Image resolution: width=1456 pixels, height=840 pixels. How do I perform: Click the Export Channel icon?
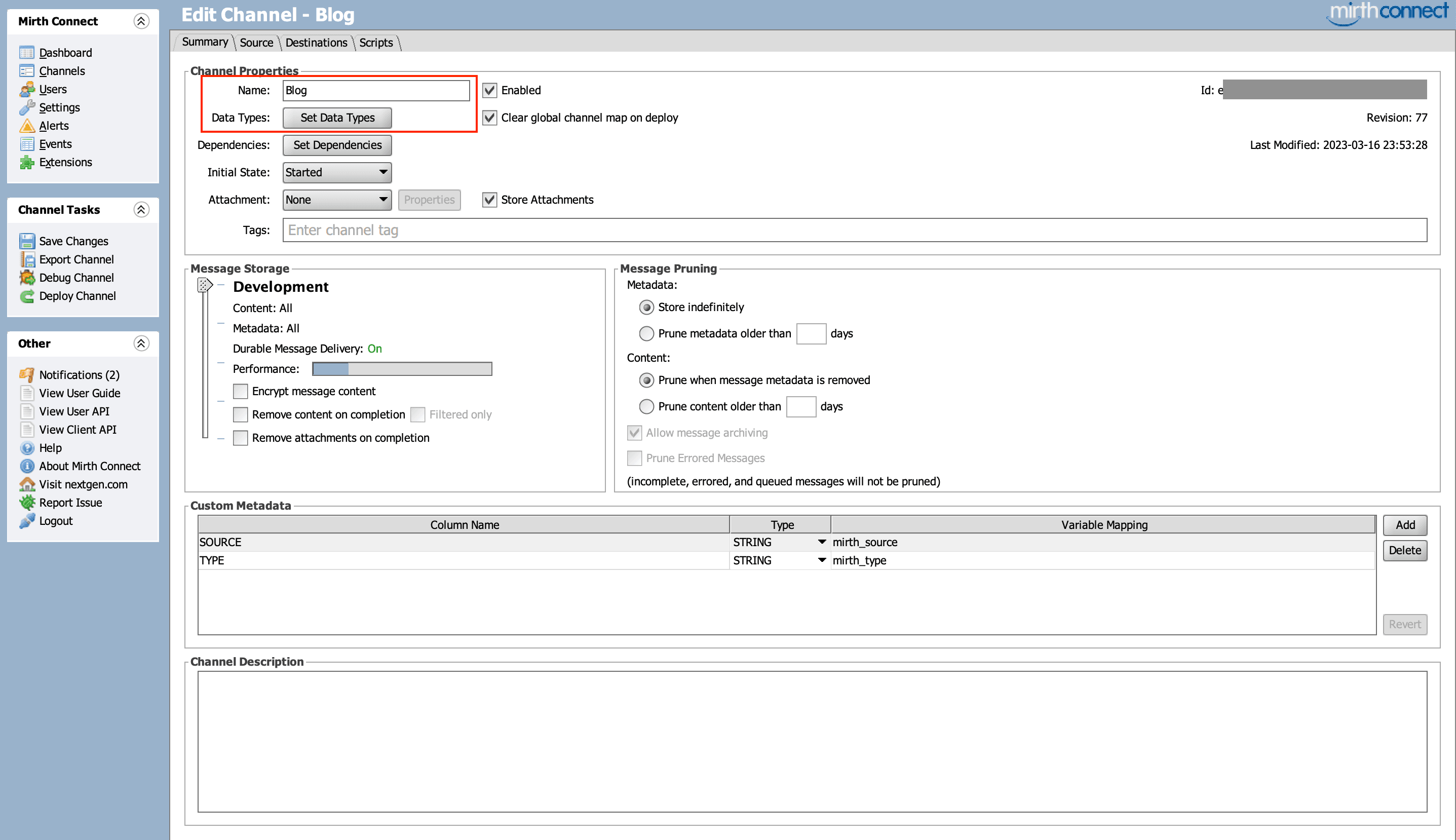[26, 259]
